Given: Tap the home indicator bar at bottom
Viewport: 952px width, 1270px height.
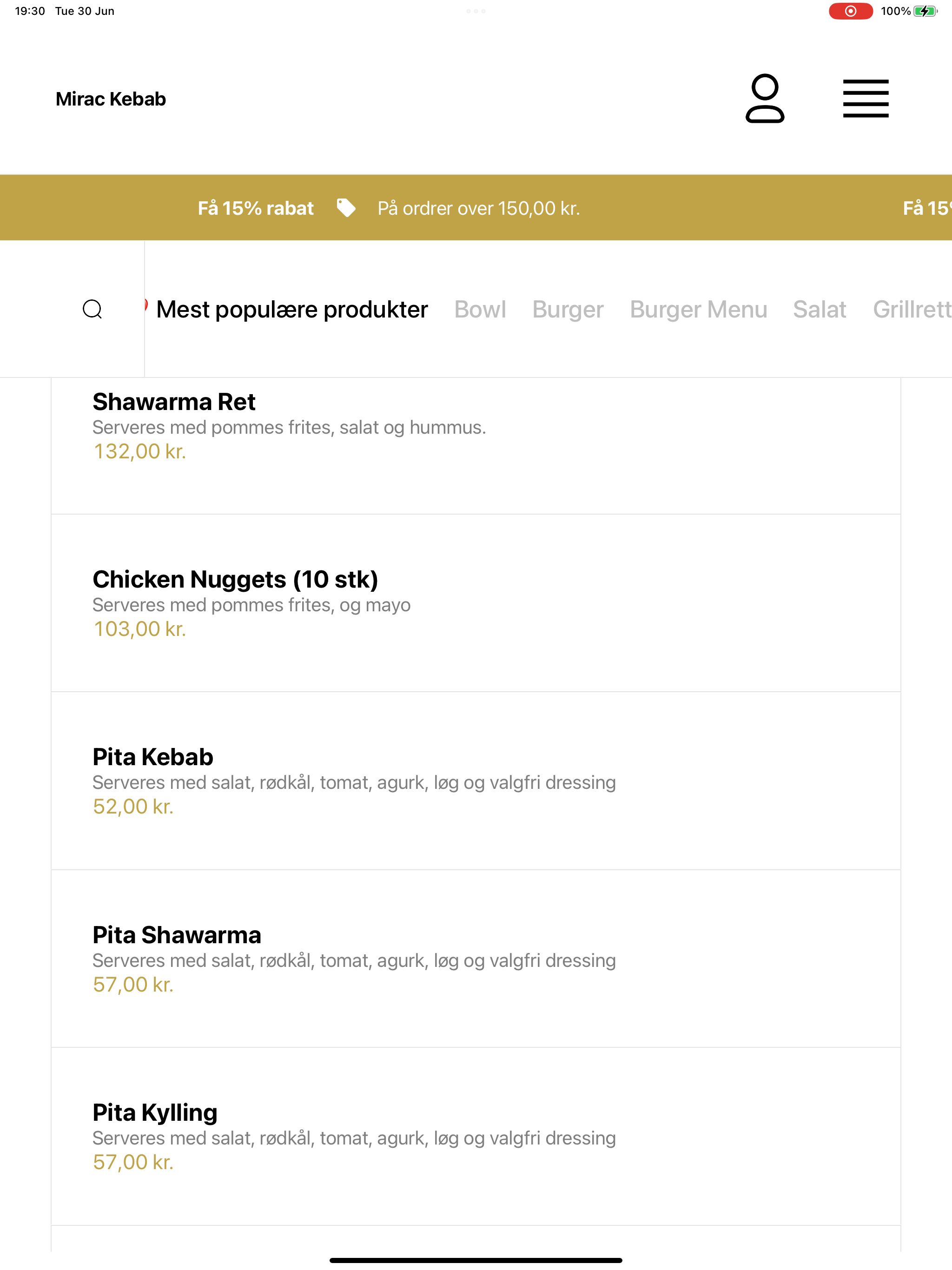Looking at the screenshot, I should click(x=476, y=1260).
